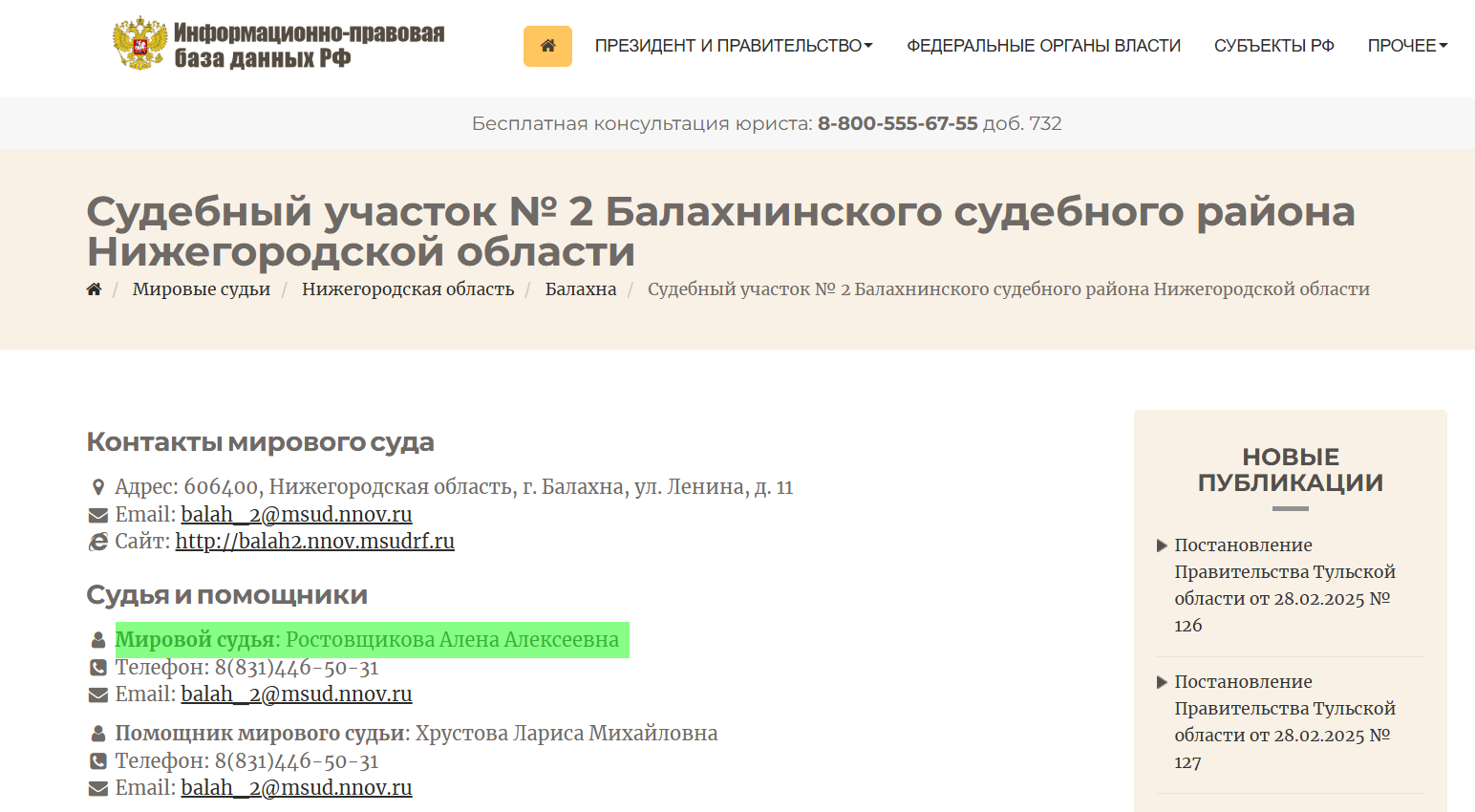Click the arrow marker before Постановление № 127
Image resolution: width=1475 pixels, height=812 pixels.
tap(1162, 681)
